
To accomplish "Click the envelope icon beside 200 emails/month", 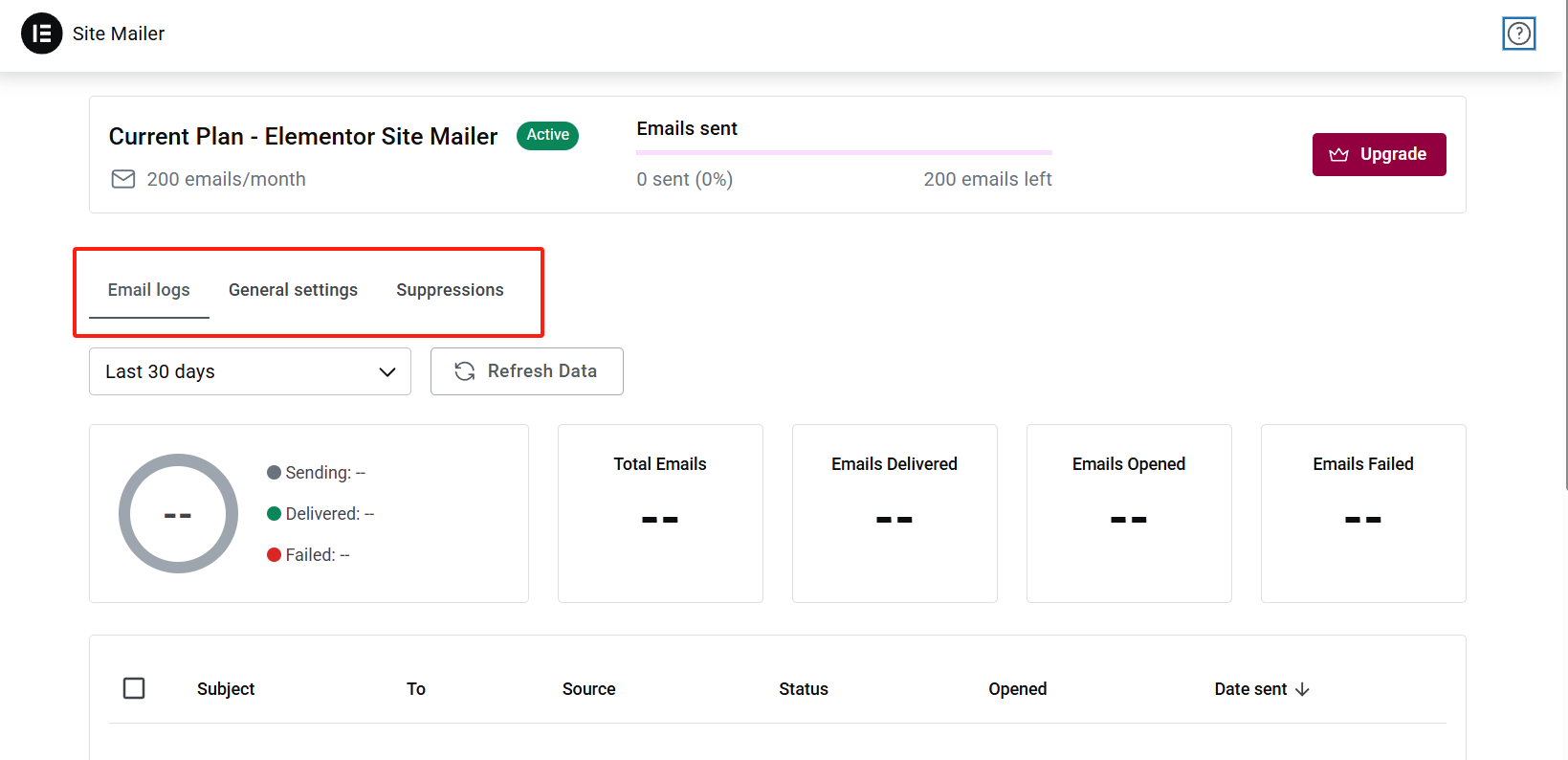I will (x=123, y=179).
